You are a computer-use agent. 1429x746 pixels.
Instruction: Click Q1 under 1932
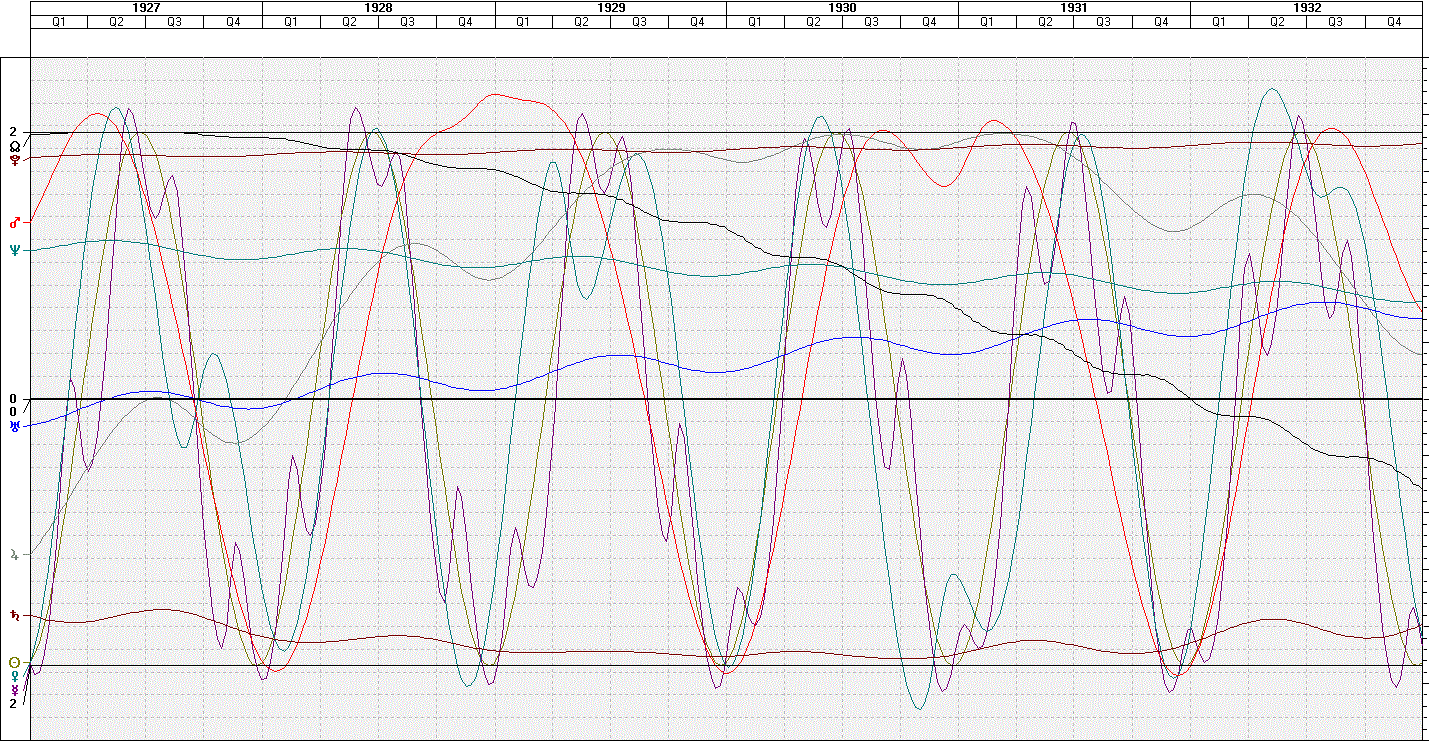(x=1219, y=21)
